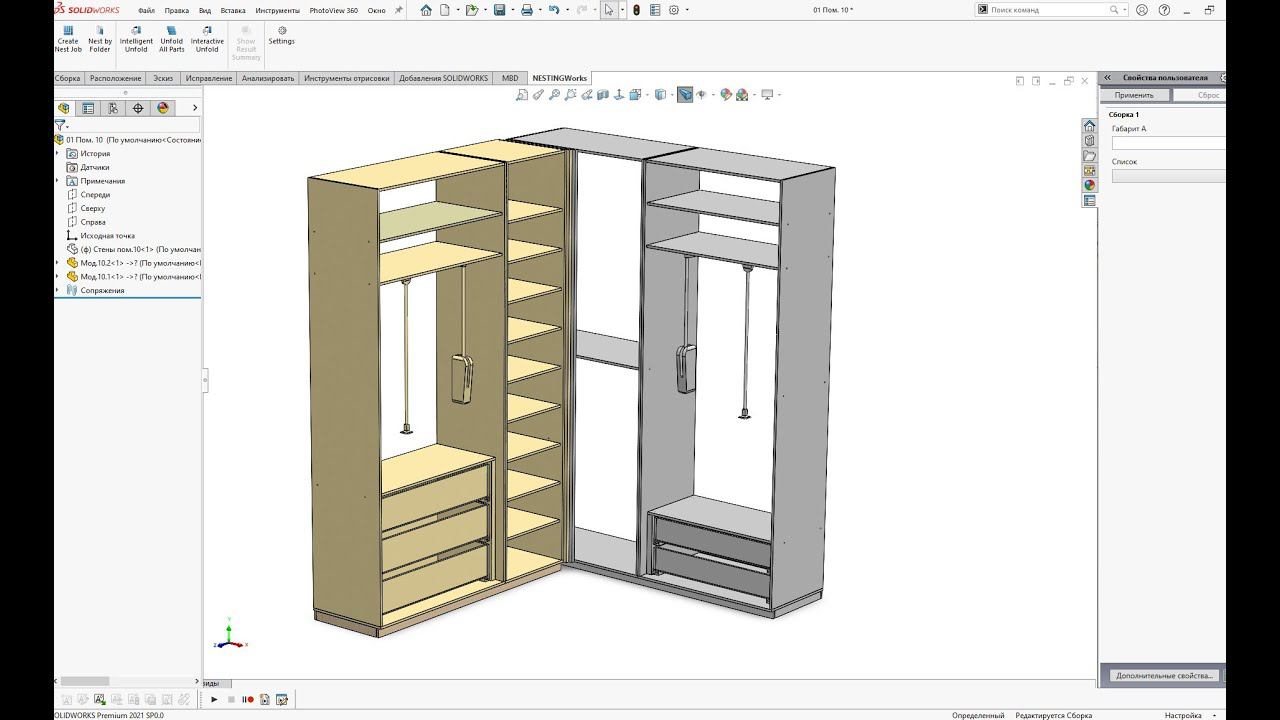Click the Section View icon
1280x720 pixels.
(x=603, y=95)
